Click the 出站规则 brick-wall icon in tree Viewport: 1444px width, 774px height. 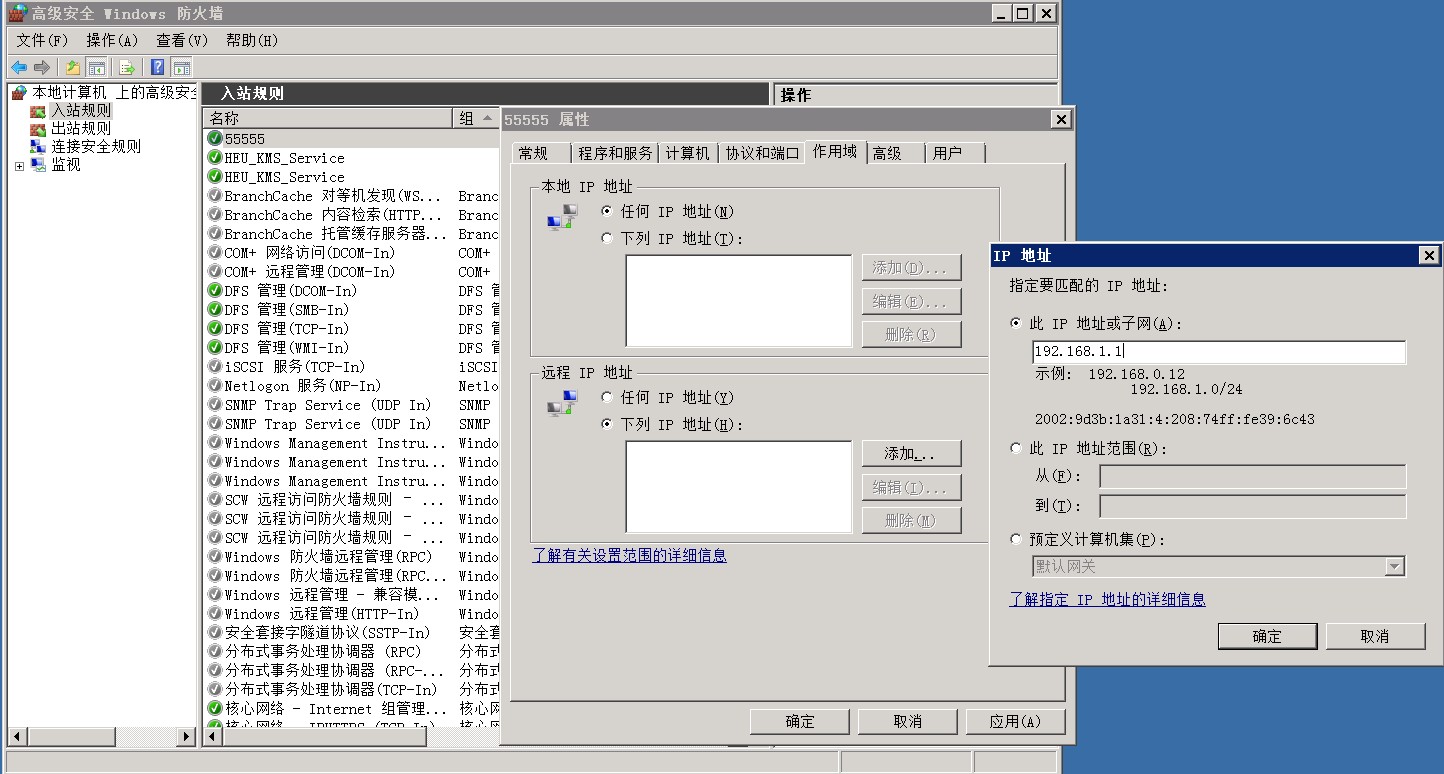click(x=38, y=129)
